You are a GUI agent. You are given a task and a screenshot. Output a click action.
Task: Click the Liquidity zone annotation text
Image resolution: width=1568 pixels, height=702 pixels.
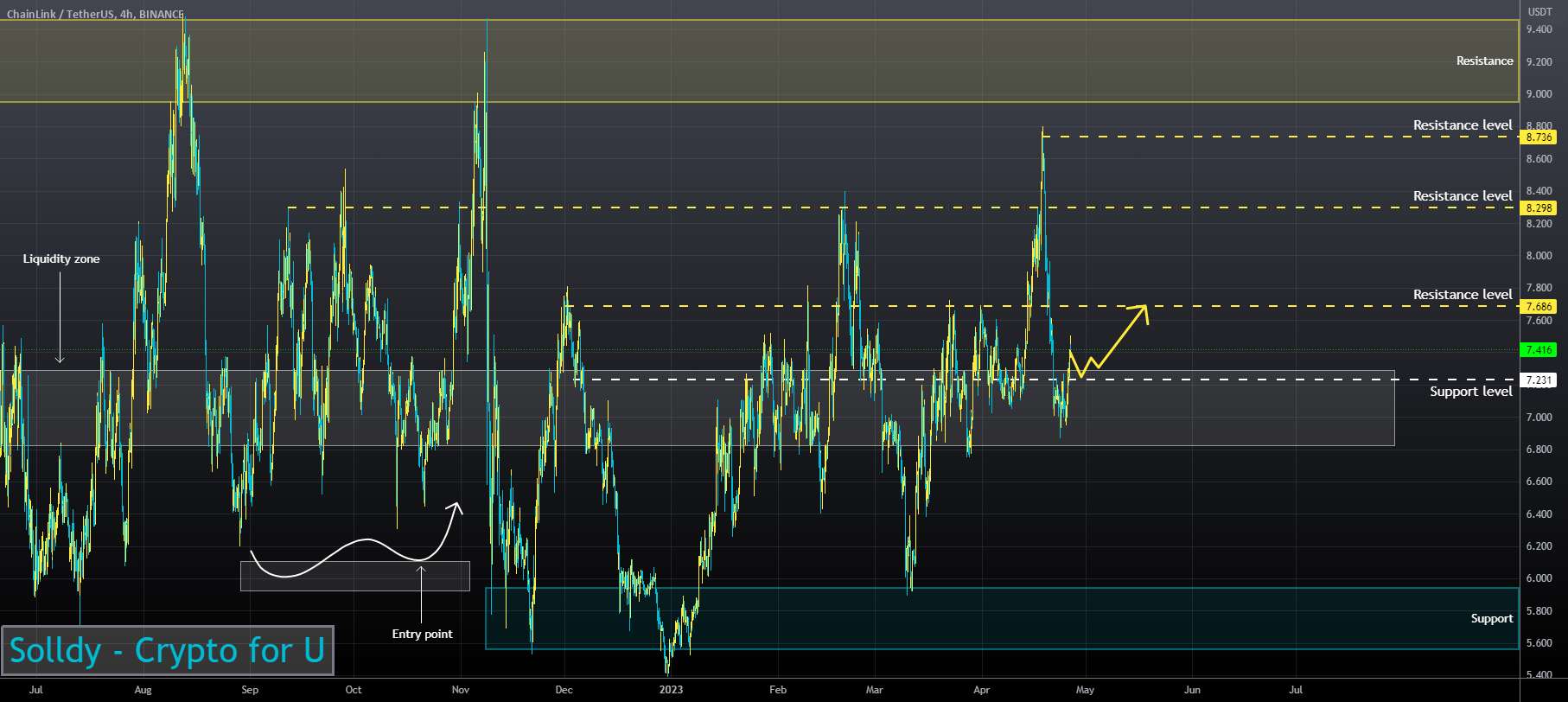[x=61, y=259]
